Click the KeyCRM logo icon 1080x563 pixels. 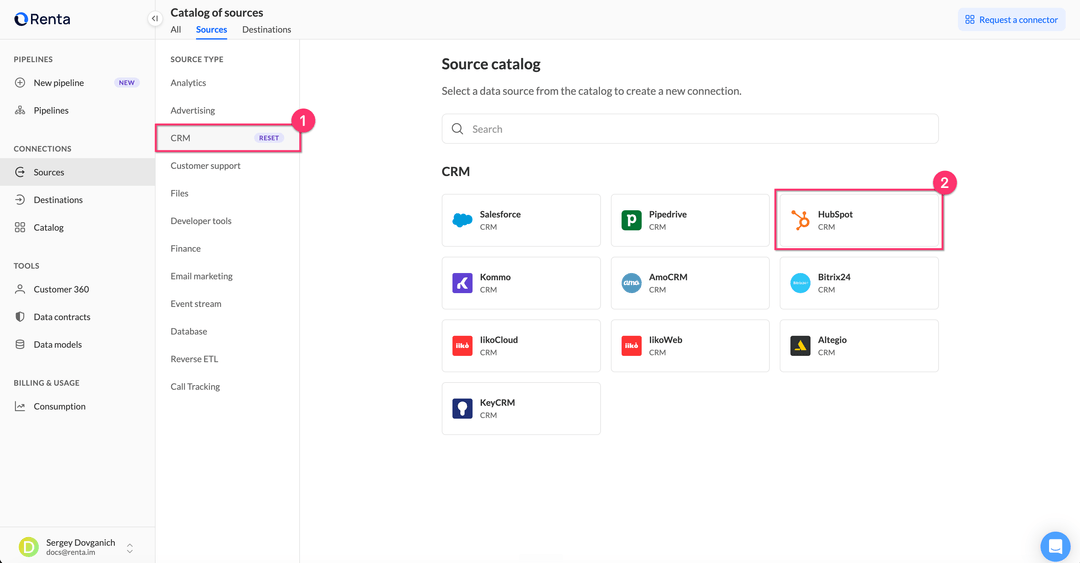(462, 408)
